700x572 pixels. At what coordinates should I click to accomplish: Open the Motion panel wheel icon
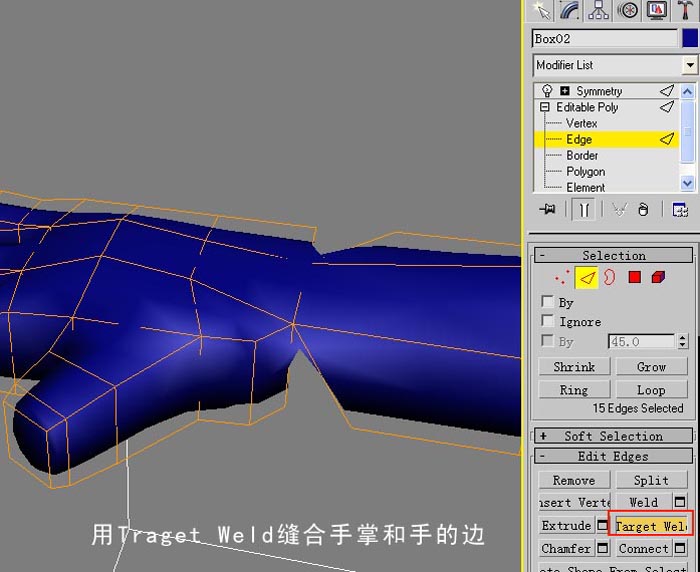point(628,10)
